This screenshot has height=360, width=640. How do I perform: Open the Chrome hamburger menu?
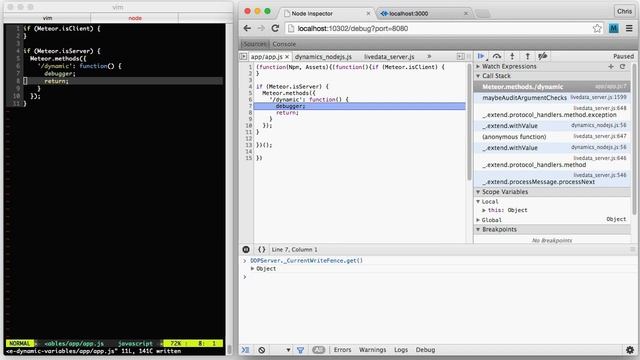pyautogui.click(x=629, y=28)
